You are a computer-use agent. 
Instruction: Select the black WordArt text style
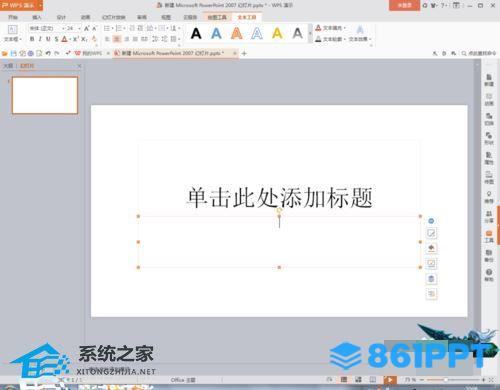196,33
